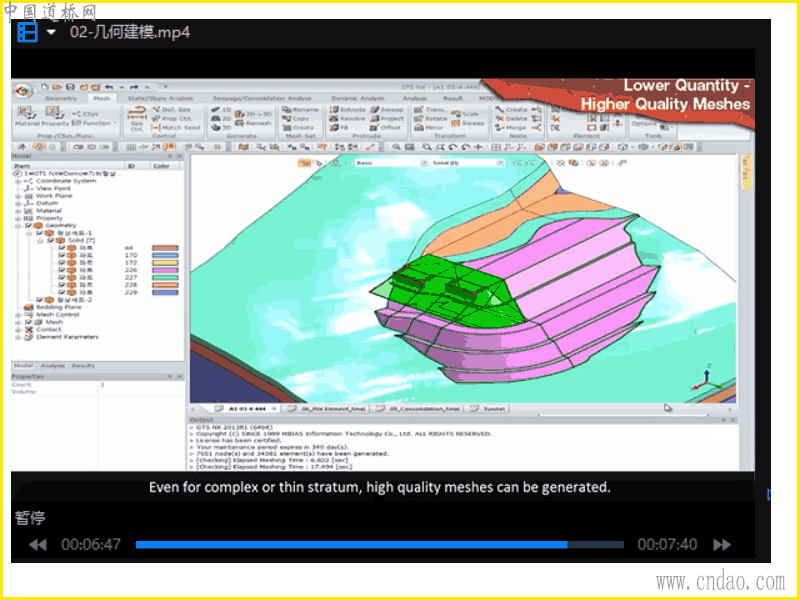800x600 pixels.
Task: Collapse the Geometry tree node
Action: [x=18, y=226]
